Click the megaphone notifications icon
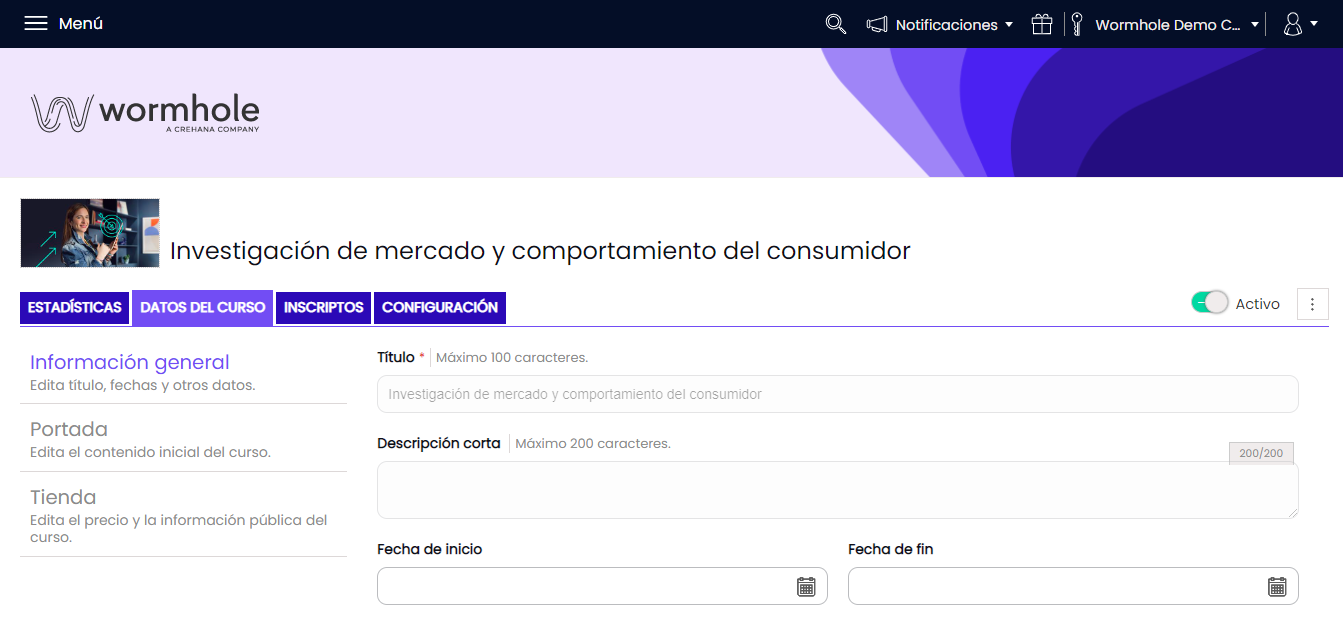 coord(877,24)
